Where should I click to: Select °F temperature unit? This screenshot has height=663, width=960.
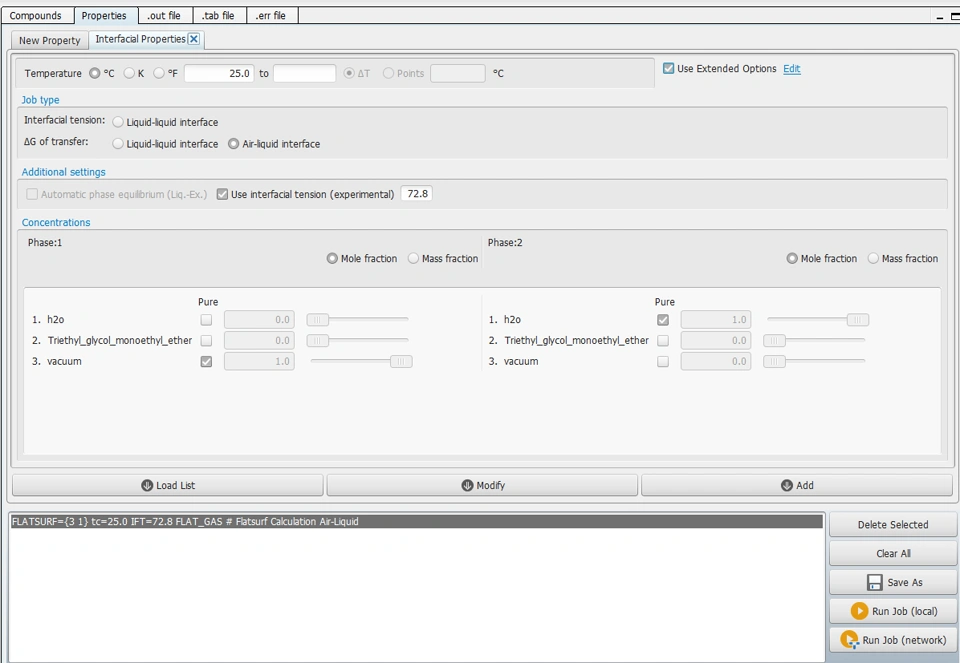coord(159,73)
